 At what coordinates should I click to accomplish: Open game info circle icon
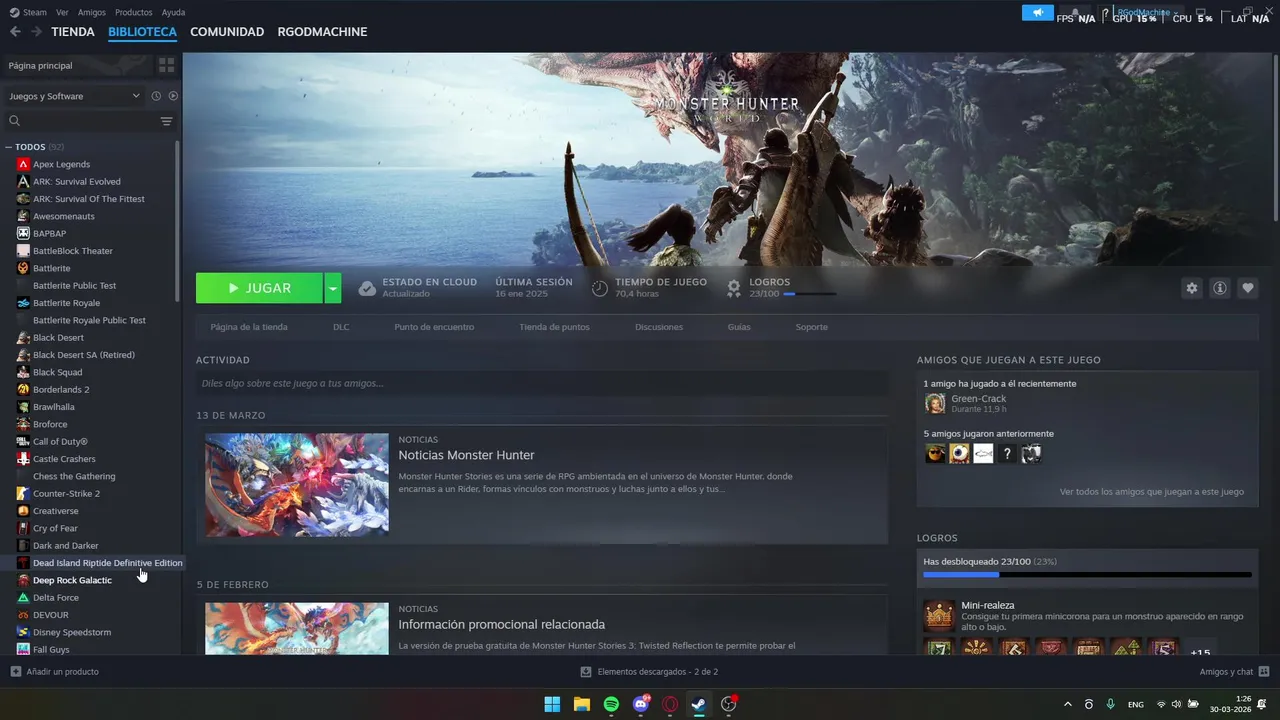[x=1219, y=288]
